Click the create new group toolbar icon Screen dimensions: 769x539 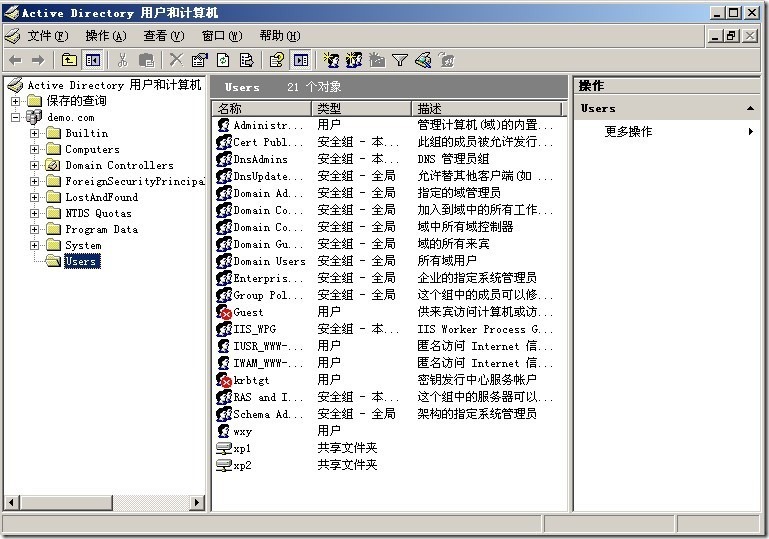pos(354,60)
